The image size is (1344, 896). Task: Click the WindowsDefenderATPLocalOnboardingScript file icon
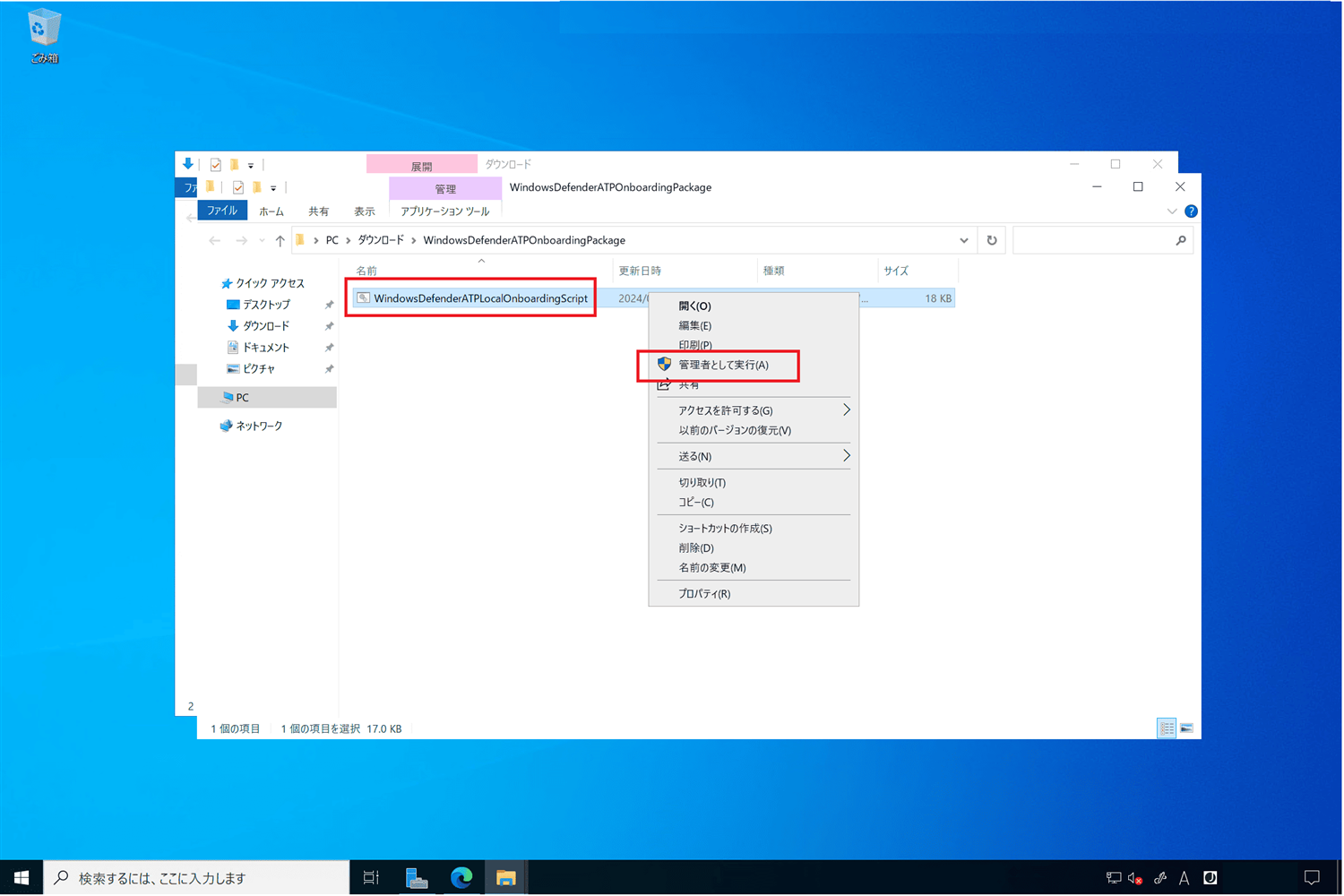pyautogui.click(x=363, y=298)
